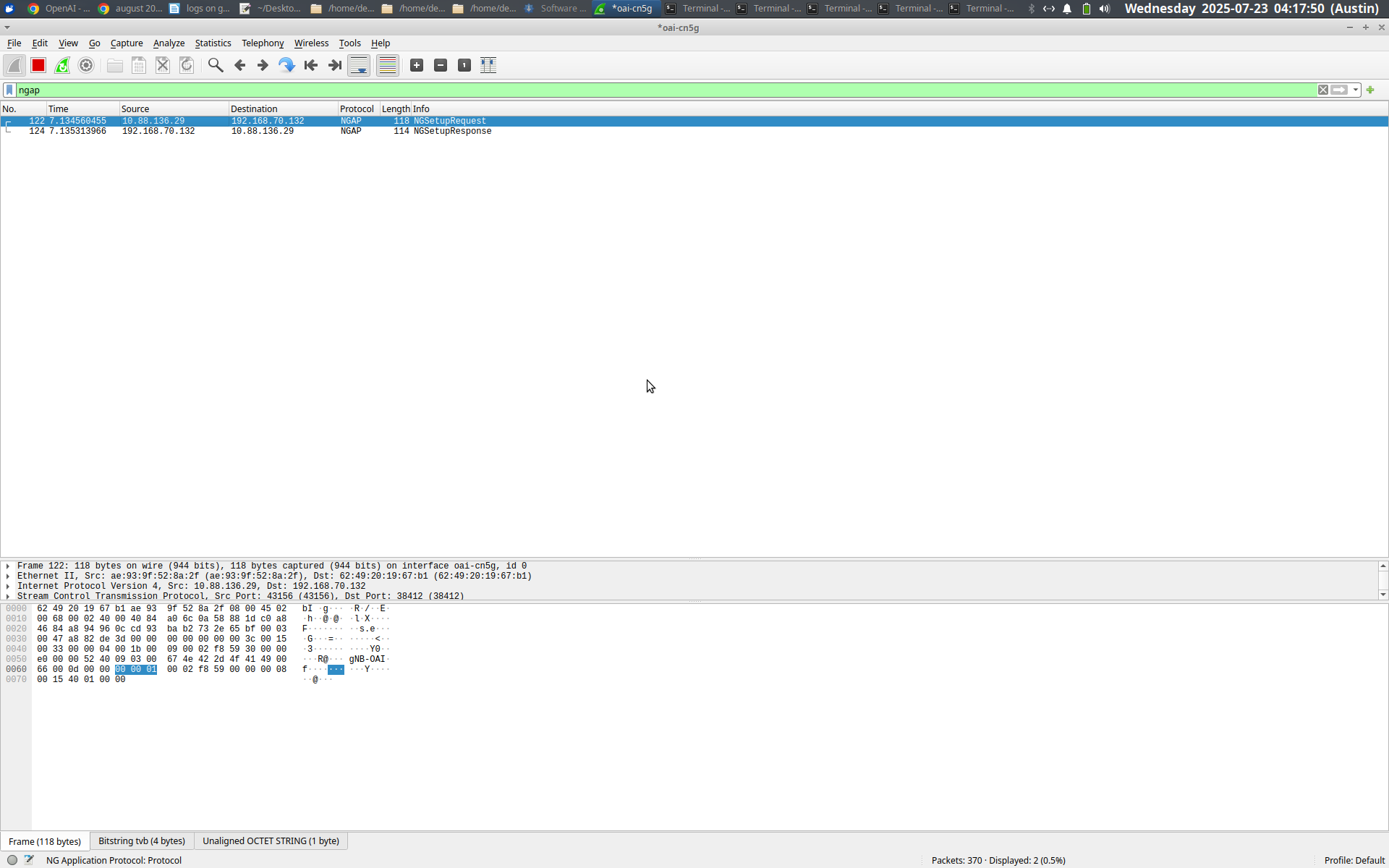Viewport: 1389px width, 868px height.
Task: Toggle the display filter bookmark icon
Action: click(9, 90)
